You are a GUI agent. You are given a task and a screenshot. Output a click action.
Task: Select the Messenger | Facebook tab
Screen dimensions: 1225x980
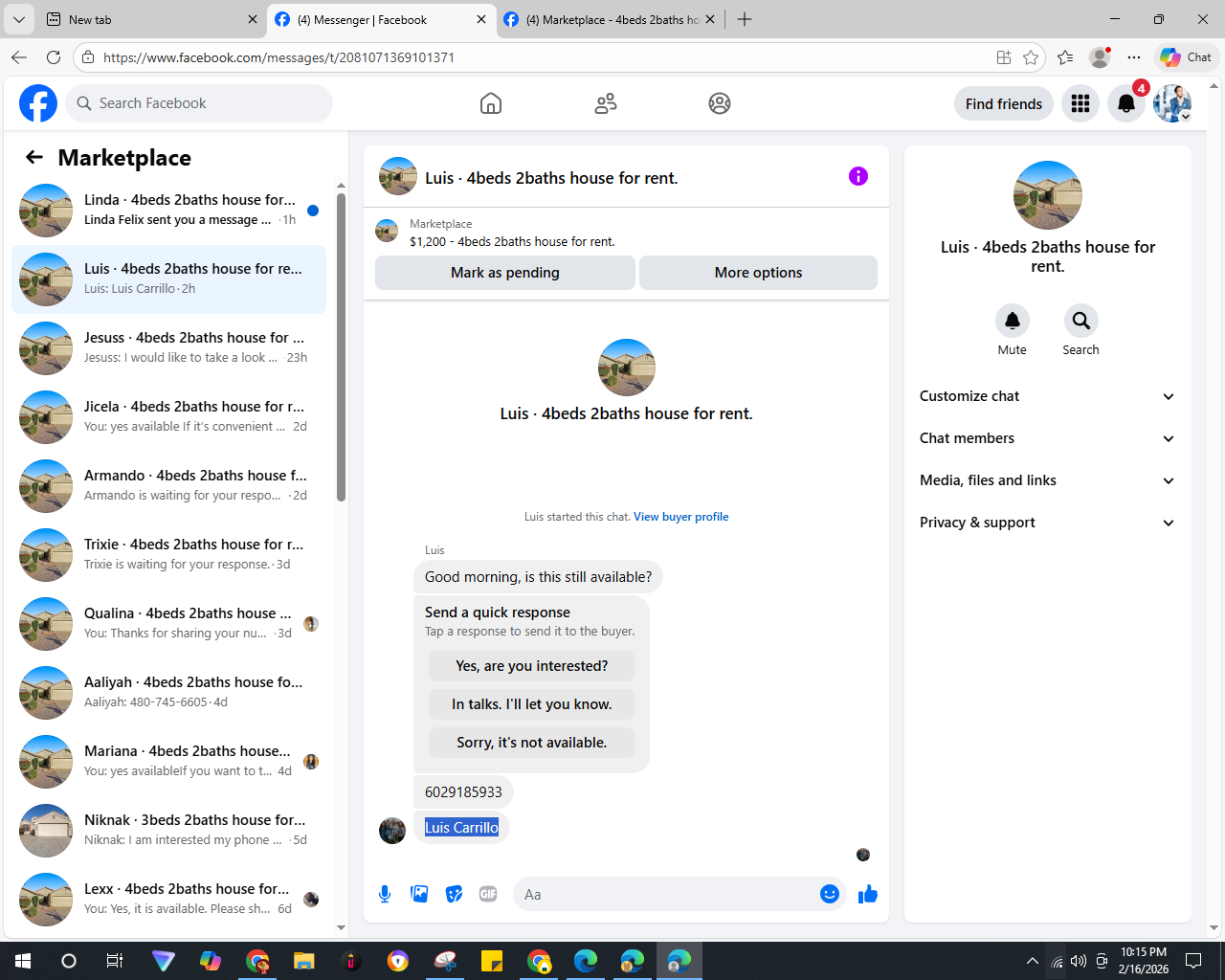(x=381, y=19)
